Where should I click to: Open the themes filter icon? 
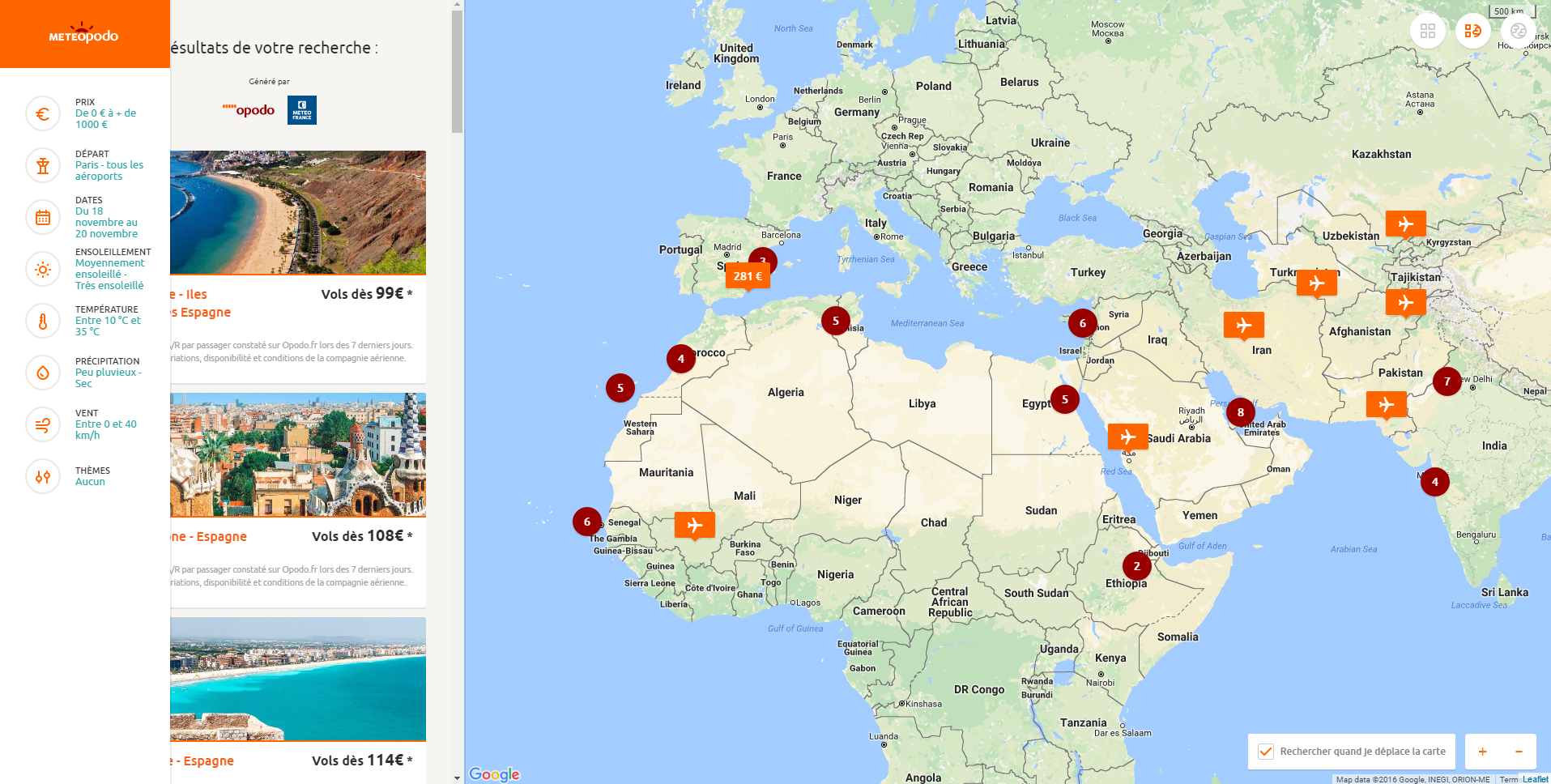[x=43, y=476]
